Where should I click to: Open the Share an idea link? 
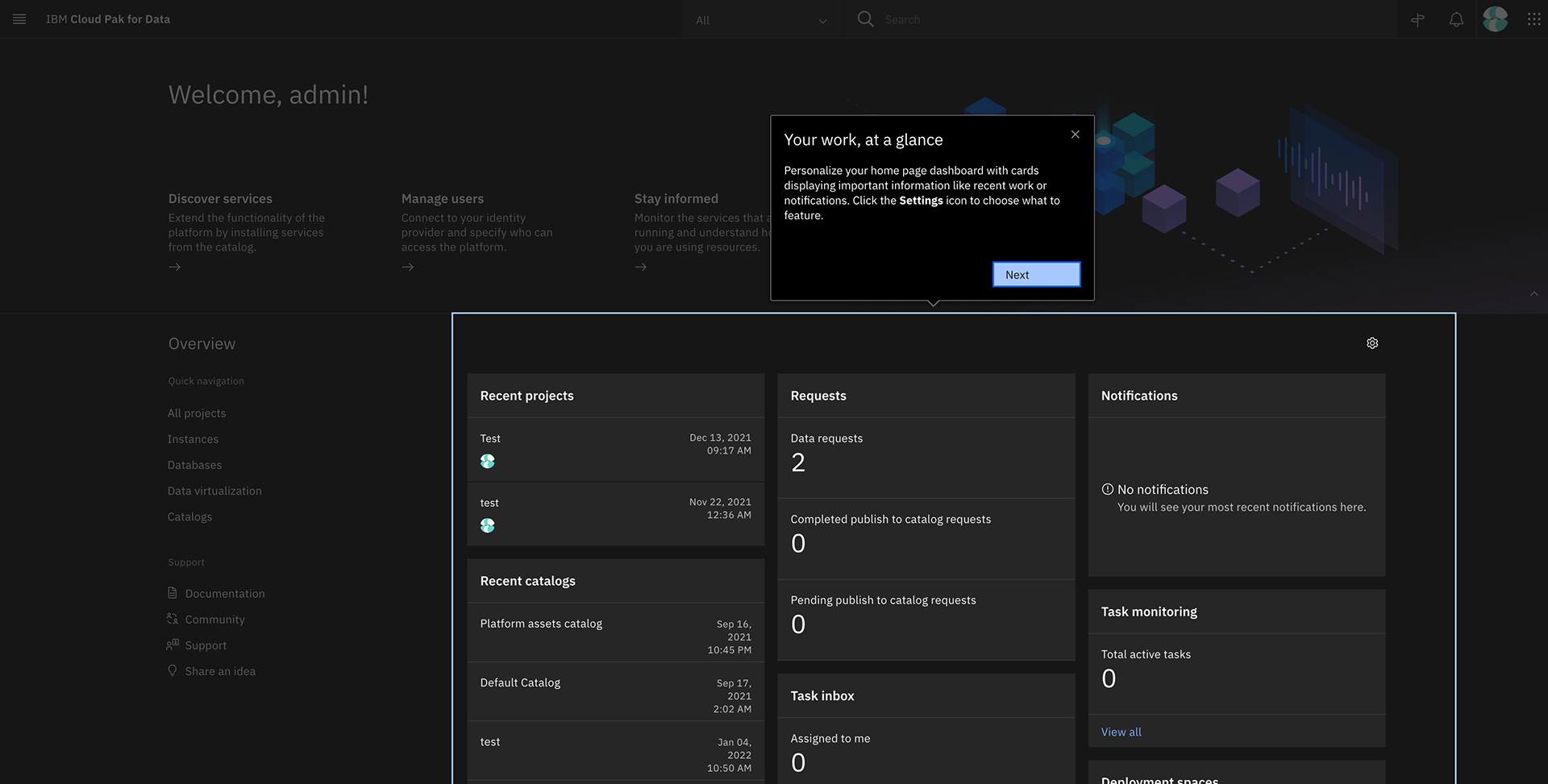click(x=220, y=671)
